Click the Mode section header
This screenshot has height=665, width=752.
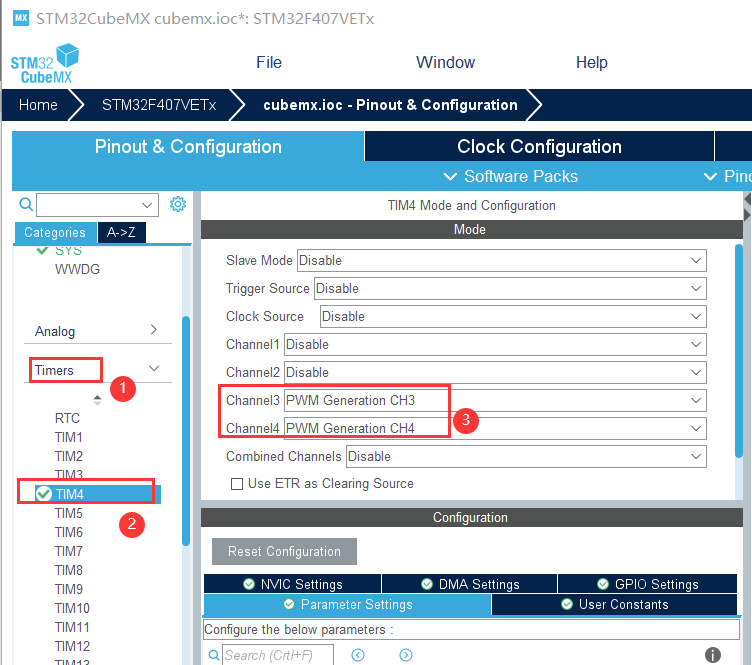471,229
